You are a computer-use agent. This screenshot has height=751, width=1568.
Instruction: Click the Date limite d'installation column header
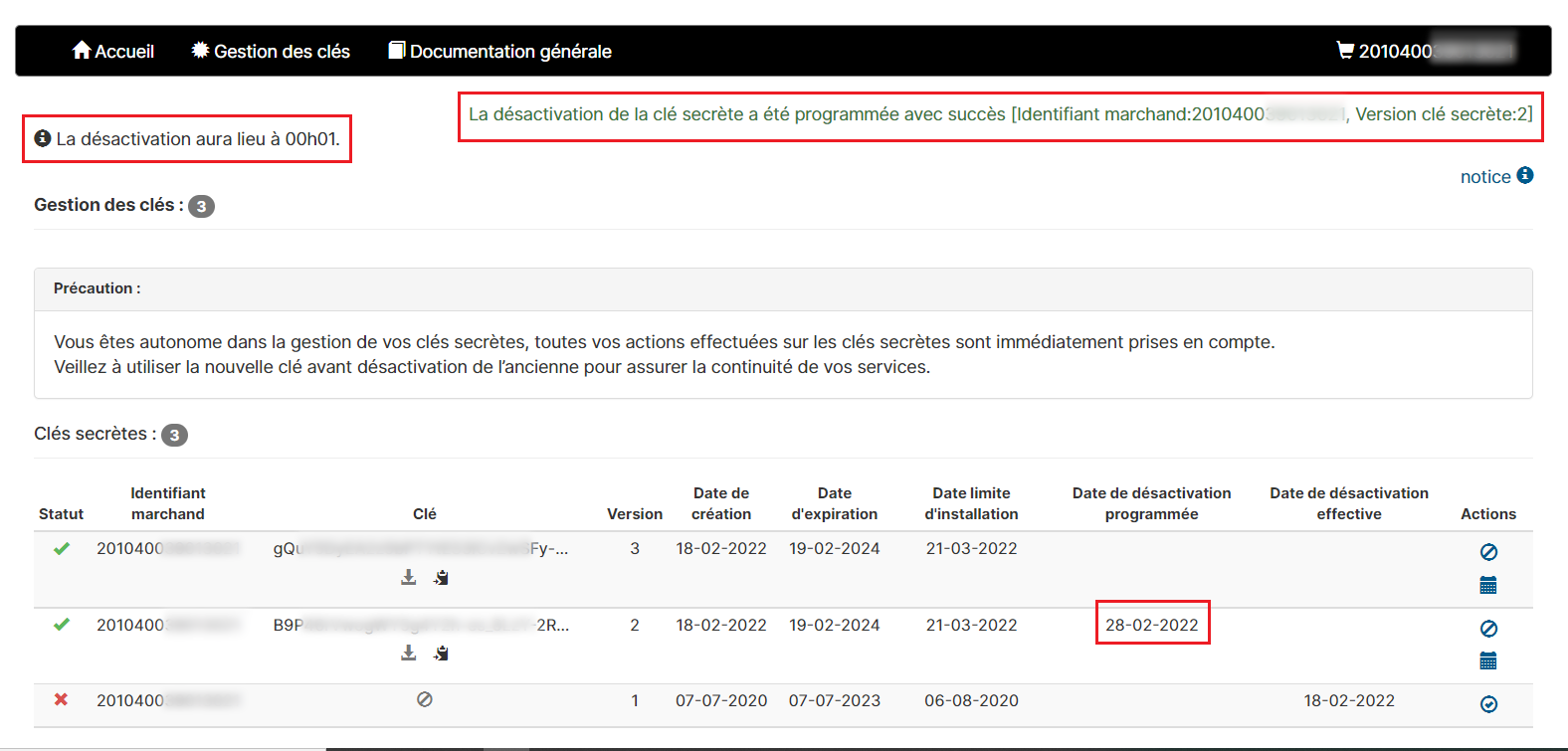(971, 503)
